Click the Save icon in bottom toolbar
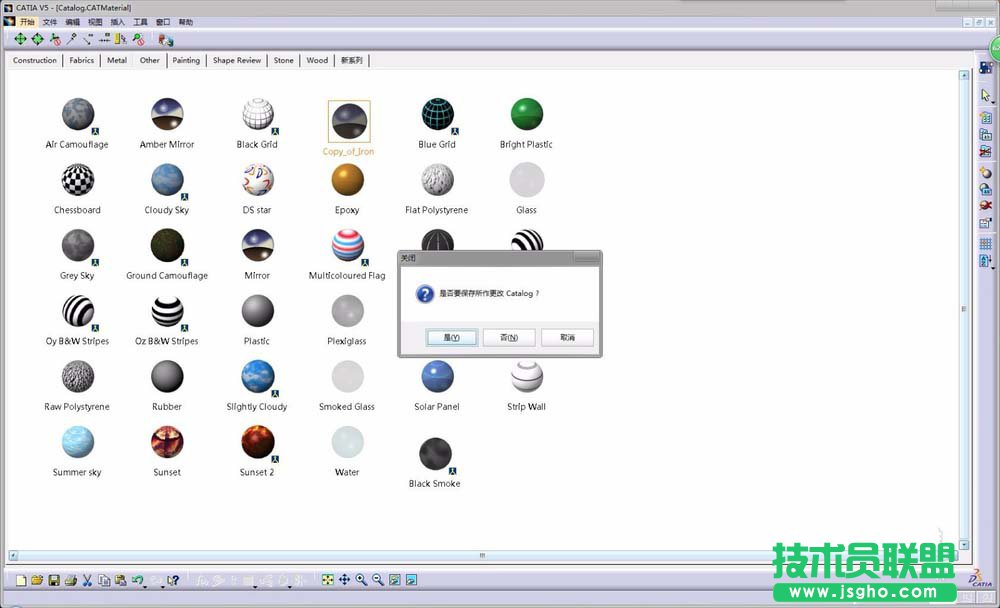This screenshot has width=1000, height=608. click(x=54, y=580)
